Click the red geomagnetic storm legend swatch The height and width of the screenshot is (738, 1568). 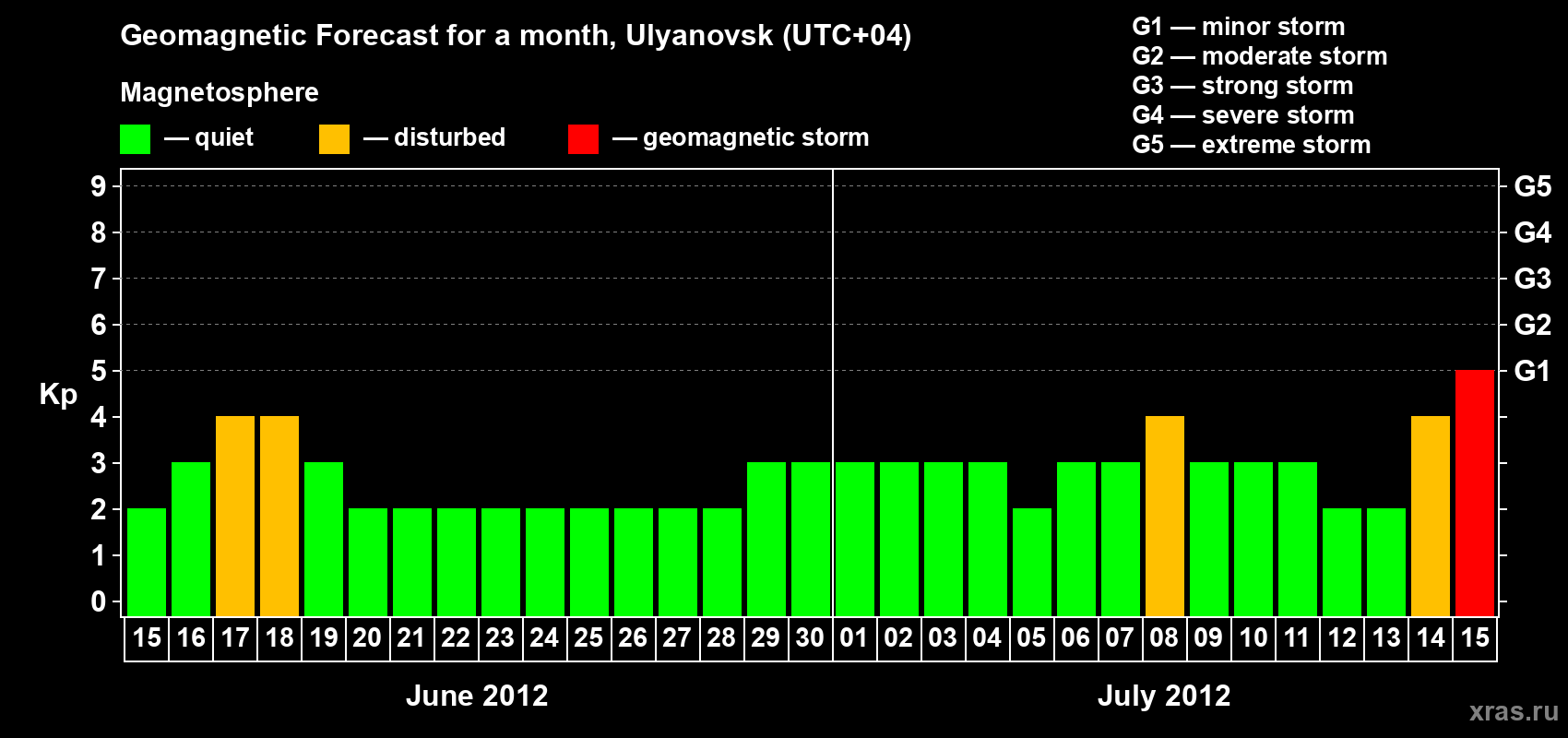(x=584, y=139)
